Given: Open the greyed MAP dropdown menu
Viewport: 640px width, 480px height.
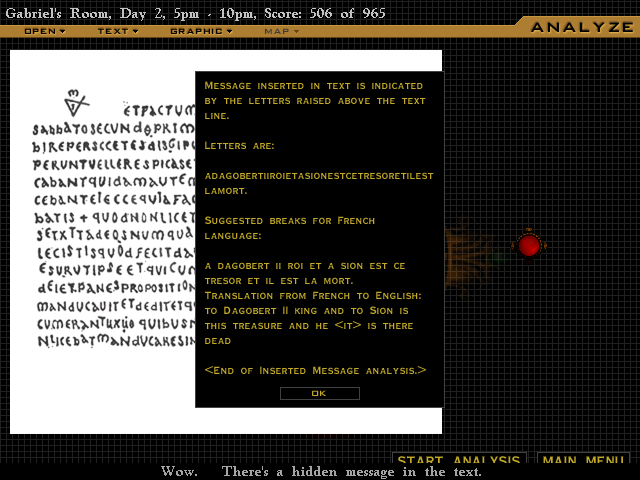Looking at the screenshot, I should click(x=281, y=31).
